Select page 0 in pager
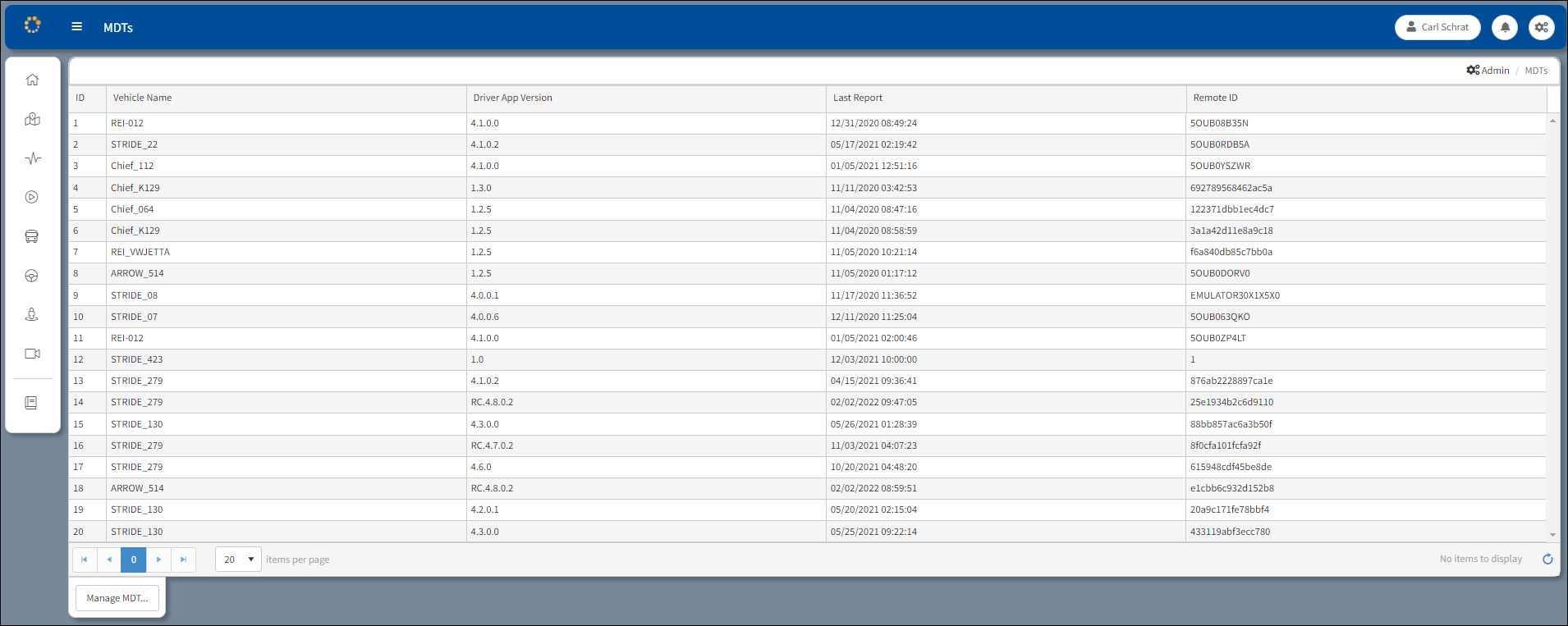Screen dimensions: 1568x626 pyautogui.click(x=133, y=560)
